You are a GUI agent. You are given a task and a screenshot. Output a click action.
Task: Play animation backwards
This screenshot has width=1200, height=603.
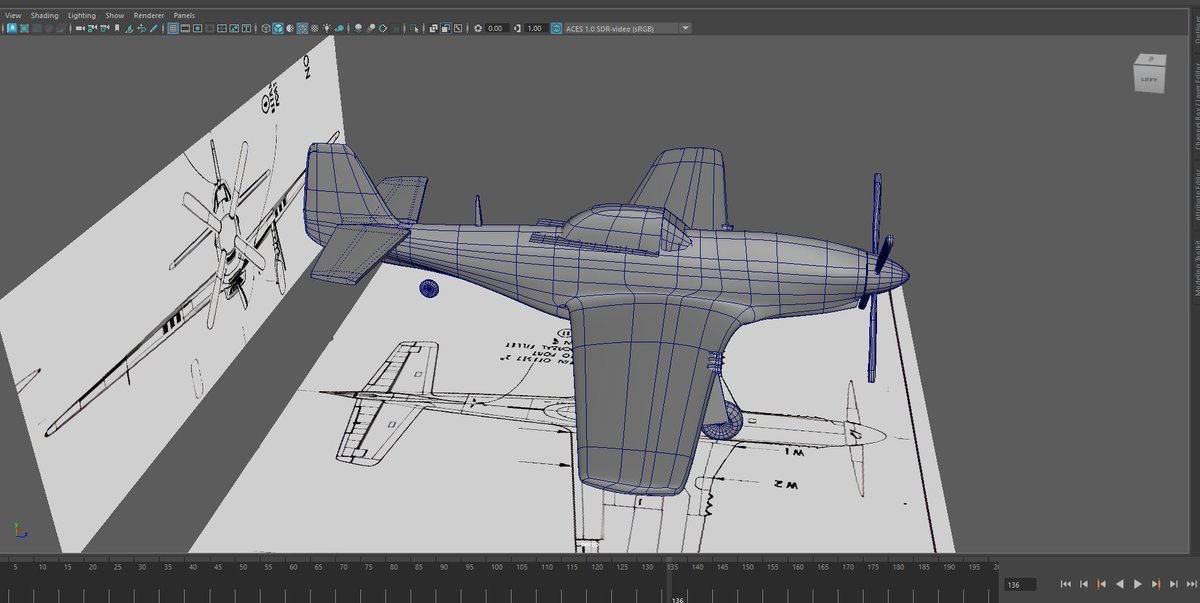(x=1119, y=584)
